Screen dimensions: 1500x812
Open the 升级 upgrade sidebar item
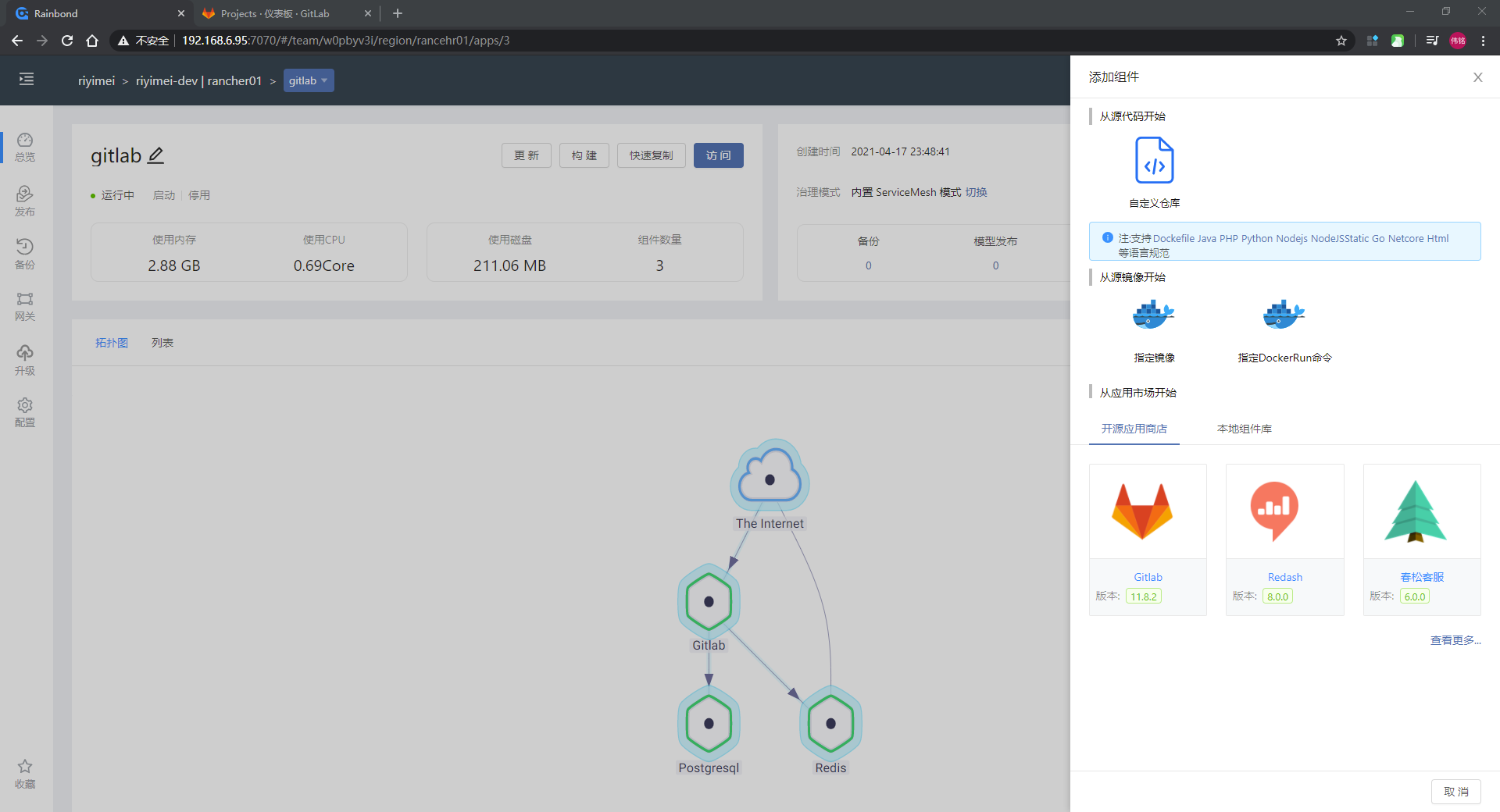coord(25,360)
